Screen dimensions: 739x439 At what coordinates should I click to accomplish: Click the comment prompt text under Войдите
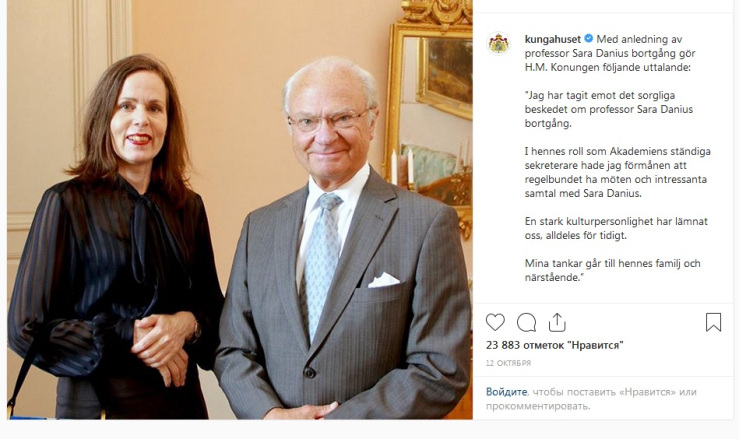pos(591,399)
